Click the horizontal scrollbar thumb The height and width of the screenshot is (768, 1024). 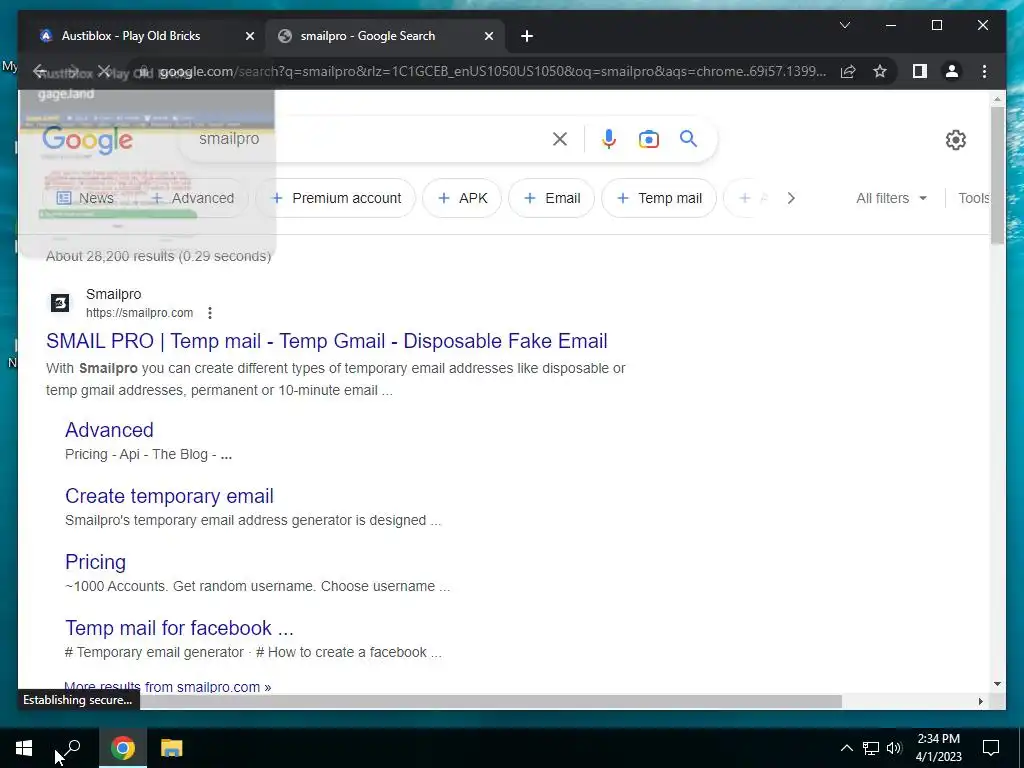click(x=490, y=701)
